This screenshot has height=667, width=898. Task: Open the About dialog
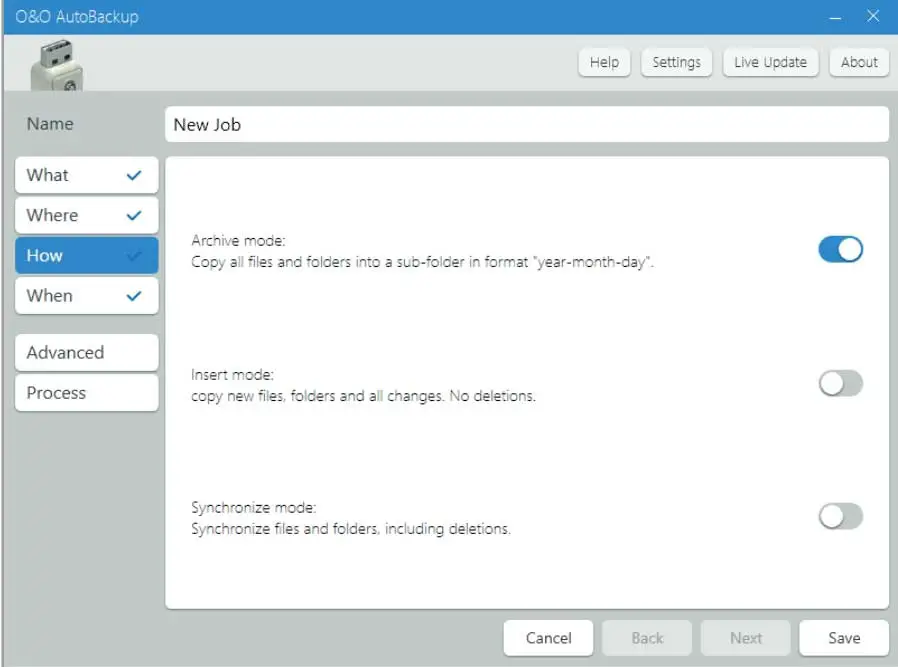[859, 62]
